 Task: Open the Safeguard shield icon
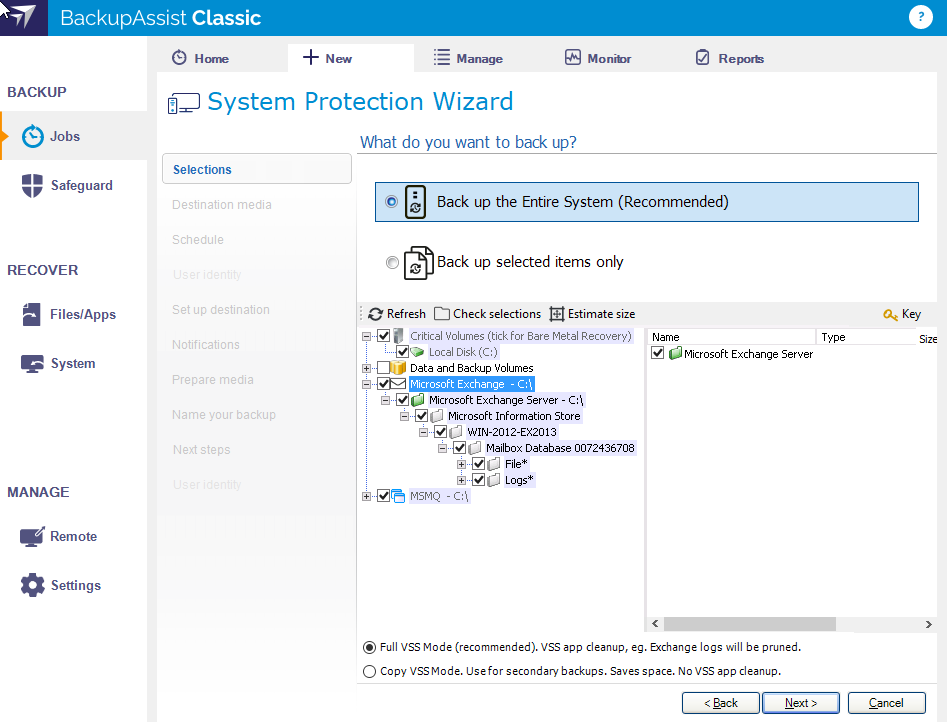pyautogui.click(x=33, y=186)
